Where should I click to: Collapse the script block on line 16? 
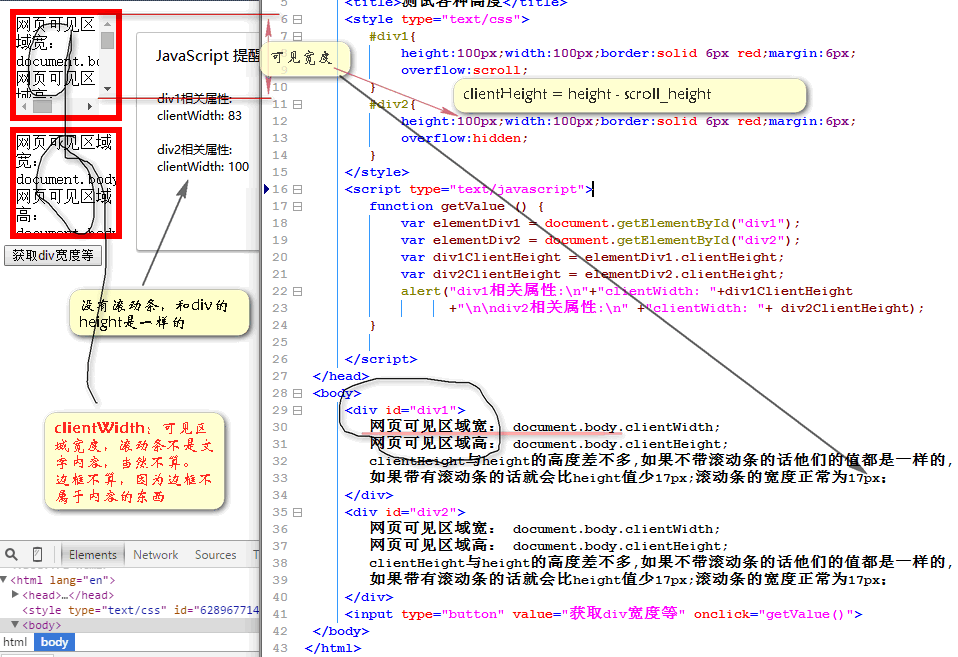(298, 189)
